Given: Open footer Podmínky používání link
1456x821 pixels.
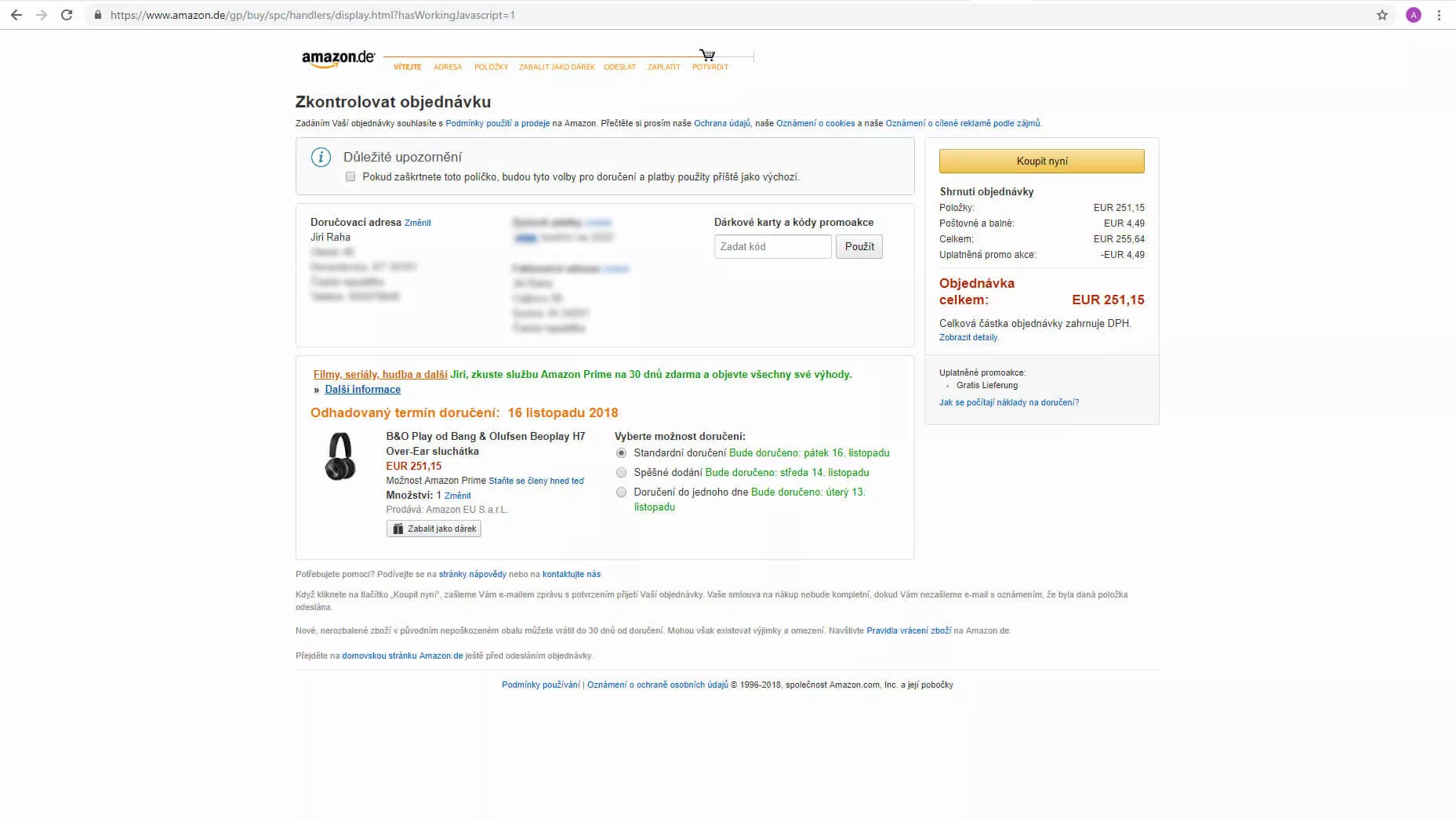Looking at the screenshot, I should tap(541, 685).
